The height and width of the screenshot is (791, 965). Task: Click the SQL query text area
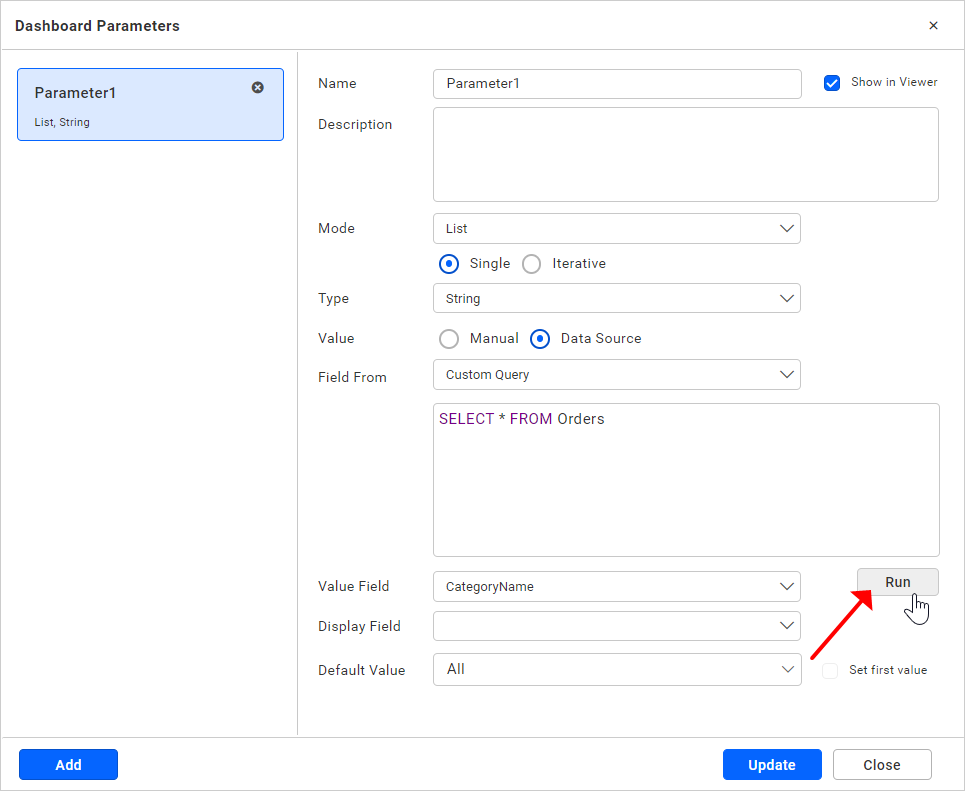coord(685,480)
